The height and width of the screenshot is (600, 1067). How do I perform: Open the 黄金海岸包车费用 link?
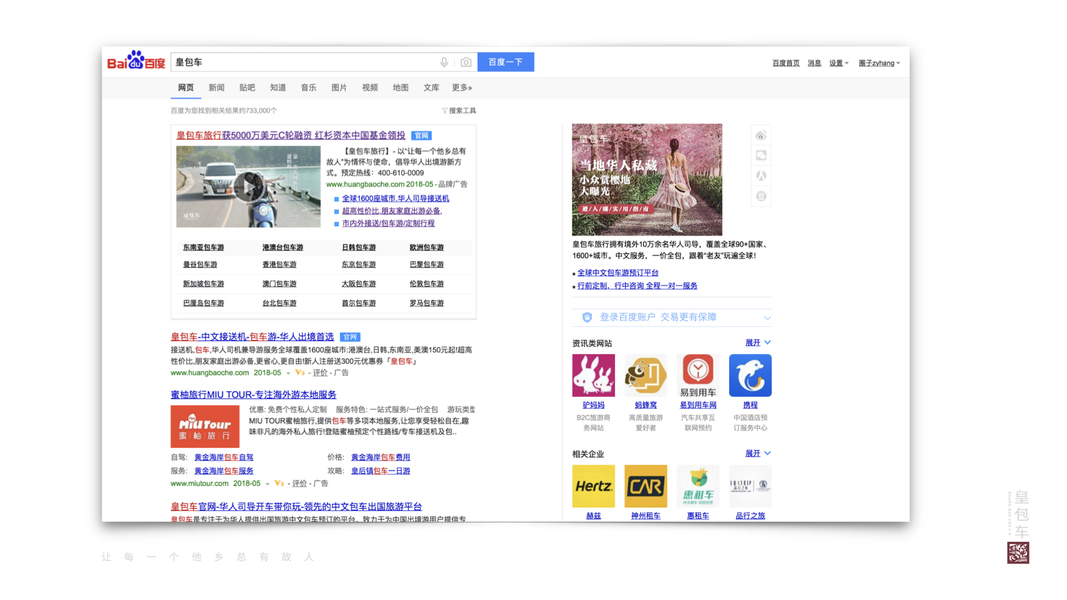tap(380, 458)
